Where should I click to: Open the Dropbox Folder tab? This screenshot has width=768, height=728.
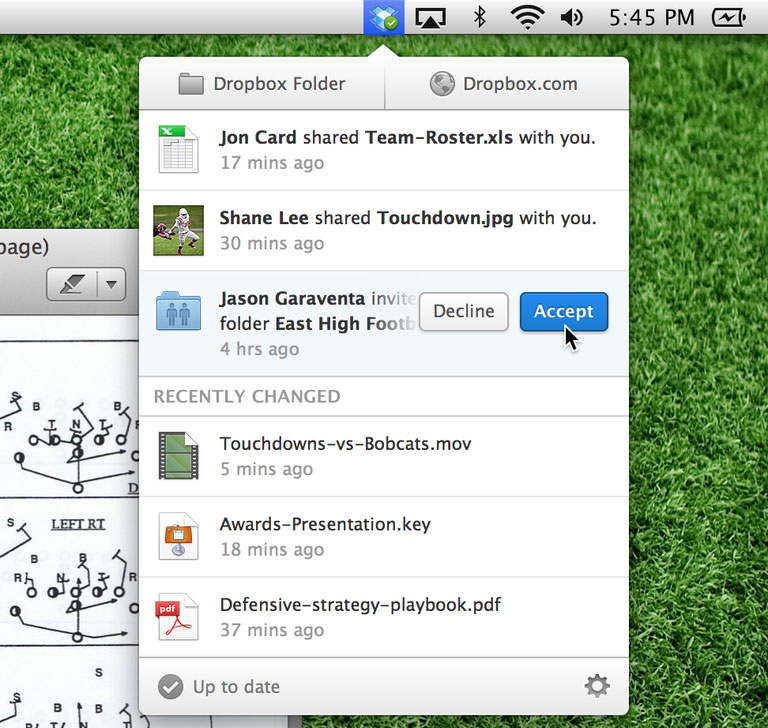pos(262,84)
